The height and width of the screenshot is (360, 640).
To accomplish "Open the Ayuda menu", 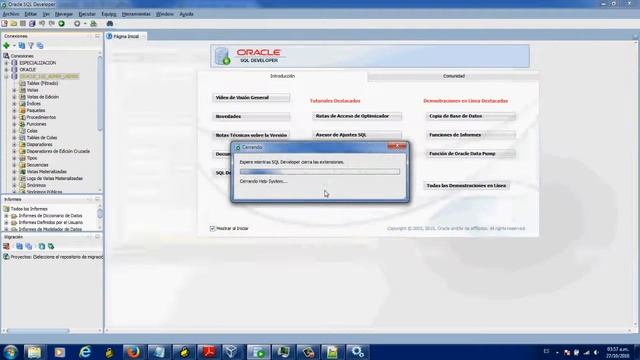I will [x=187, y=14].
